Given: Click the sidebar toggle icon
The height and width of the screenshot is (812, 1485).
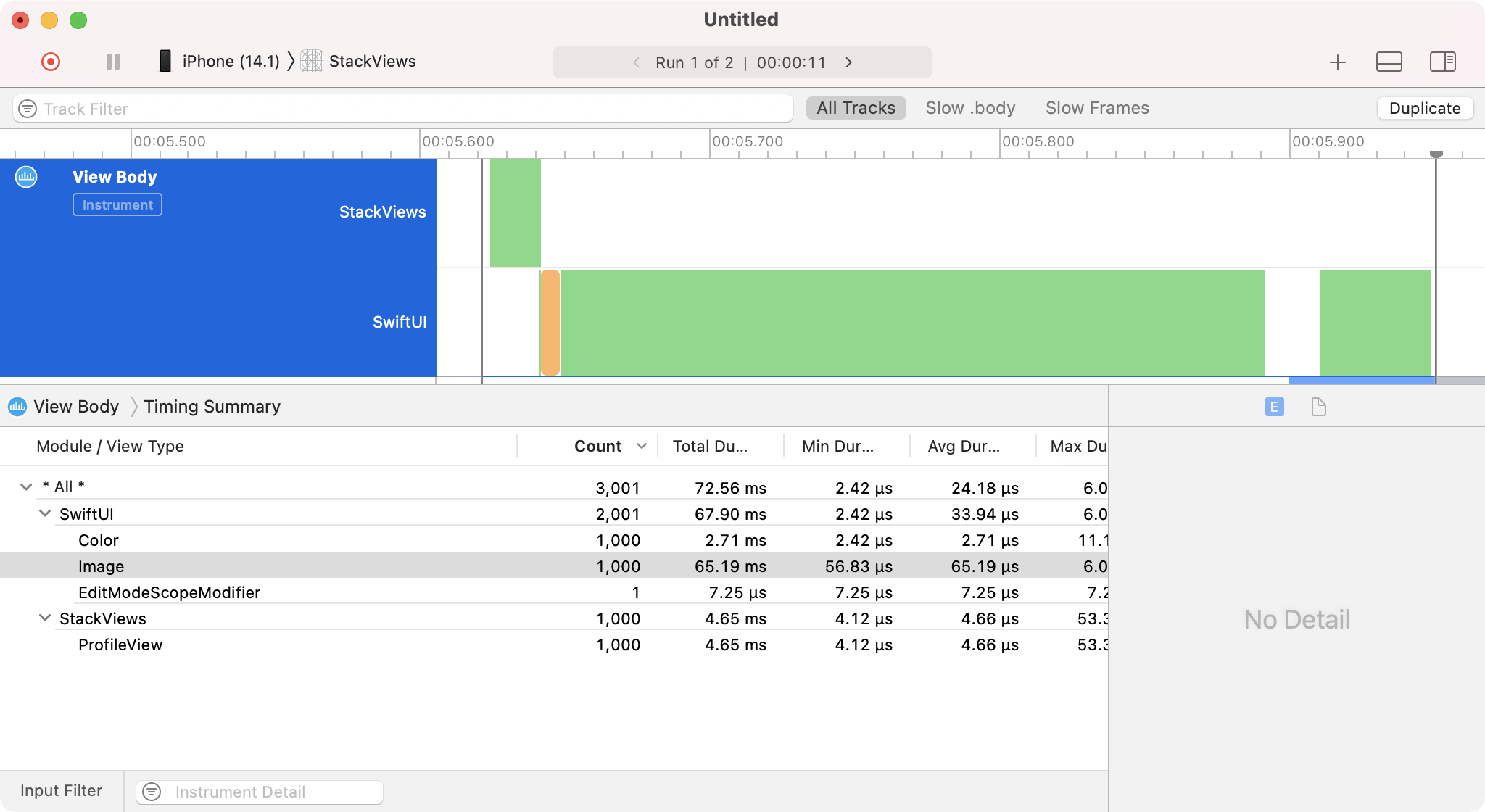Looking at the screenshot, I should click(1442, 62).
